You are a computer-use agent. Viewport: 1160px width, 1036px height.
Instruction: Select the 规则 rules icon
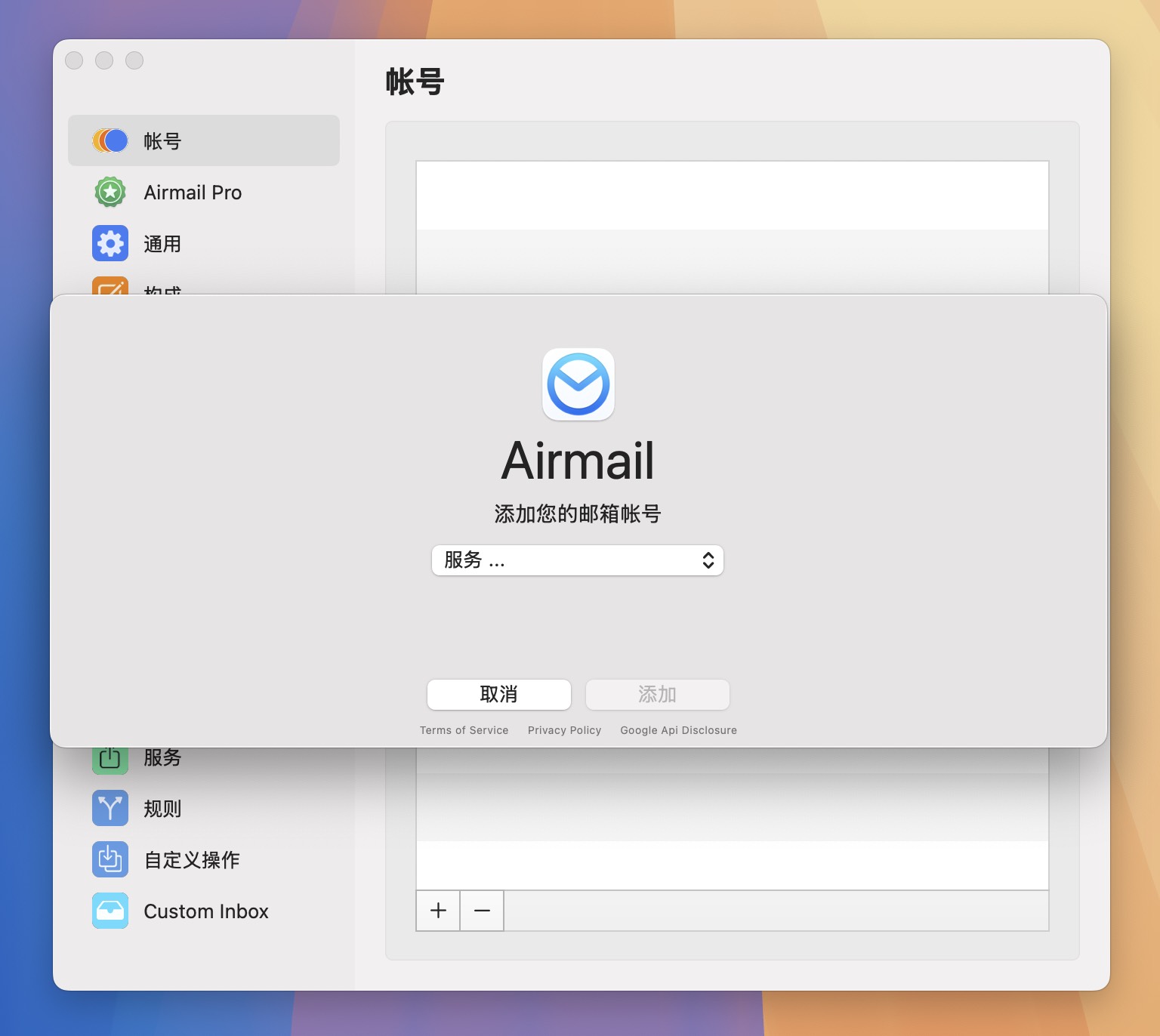pyautogui.click(x=110, y=808)
